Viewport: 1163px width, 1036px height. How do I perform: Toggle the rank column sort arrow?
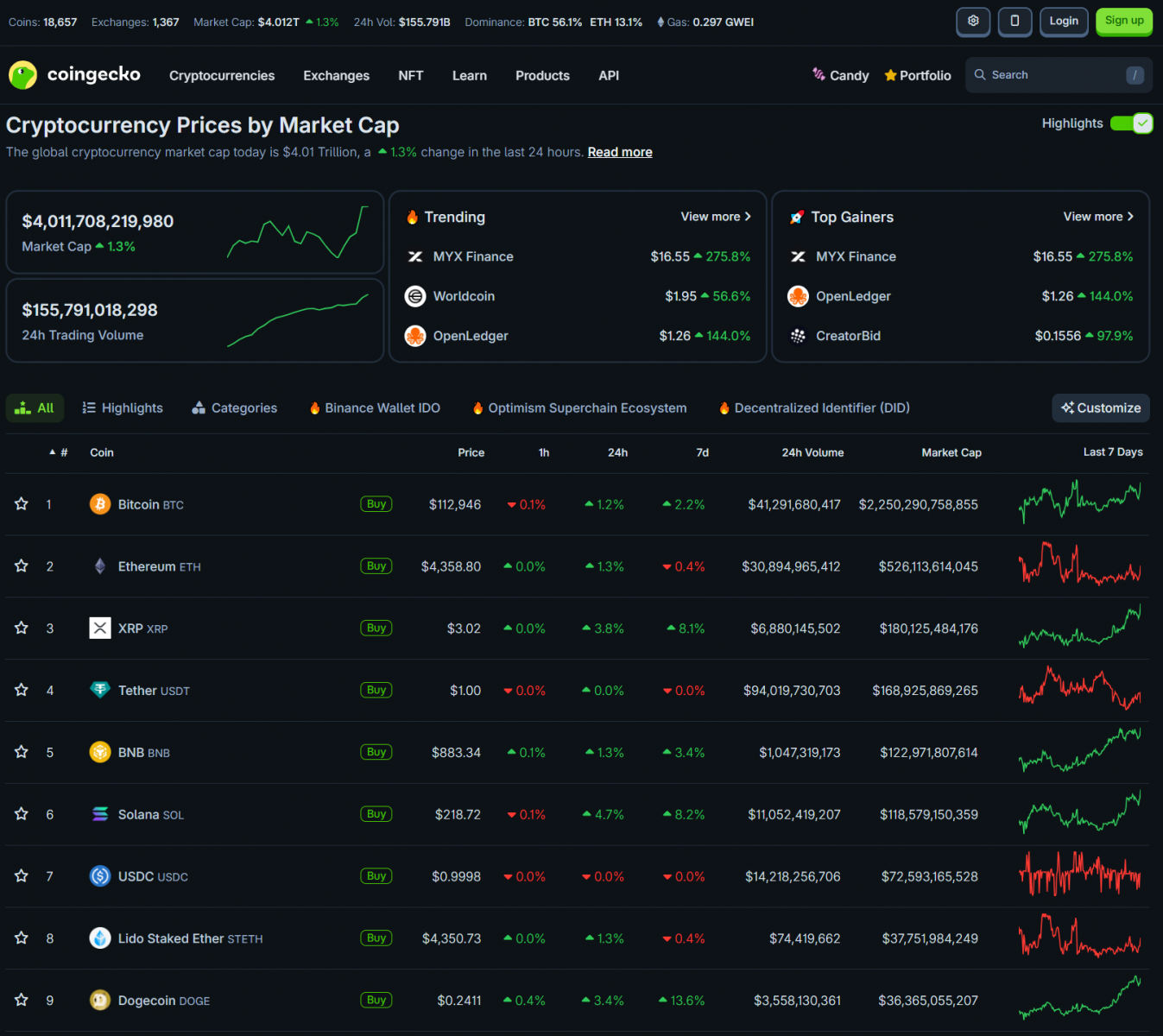pos(52,452)
